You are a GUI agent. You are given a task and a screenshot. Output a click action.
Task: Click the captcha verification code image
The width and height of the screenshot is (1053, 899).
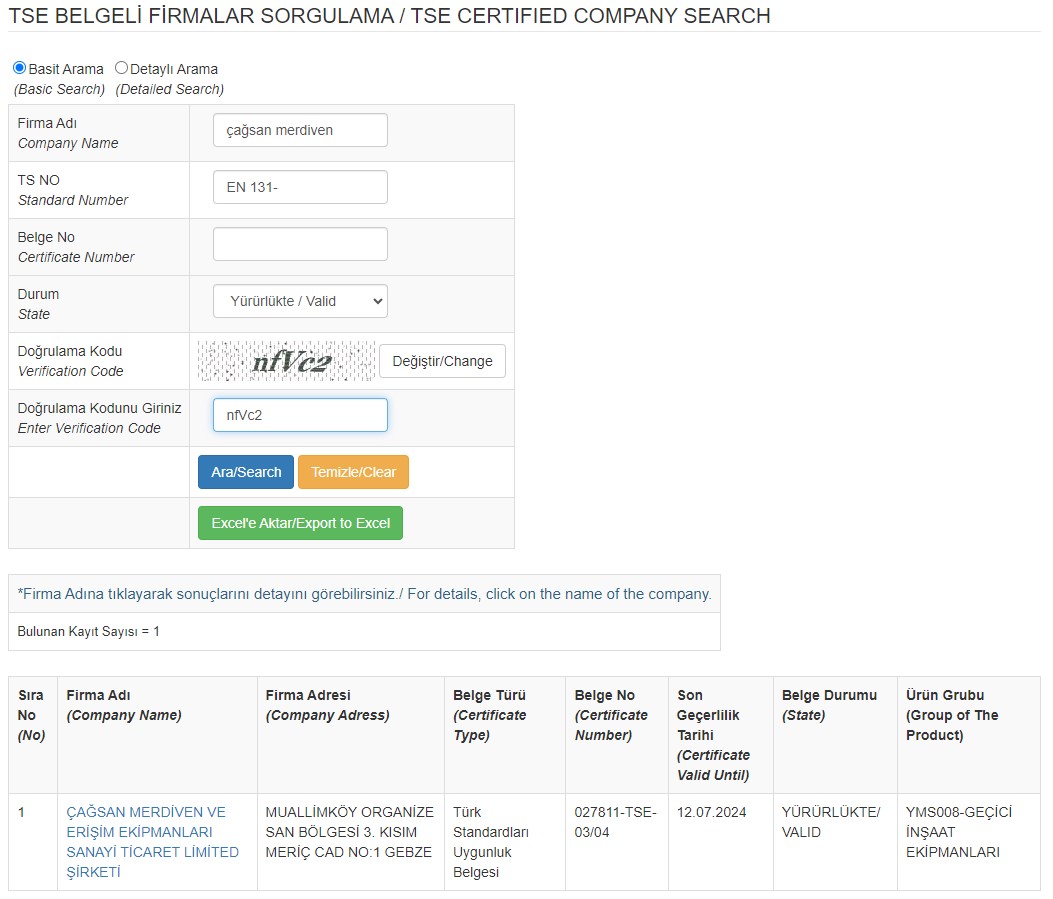pyautogui.click(x=286, y=361)
